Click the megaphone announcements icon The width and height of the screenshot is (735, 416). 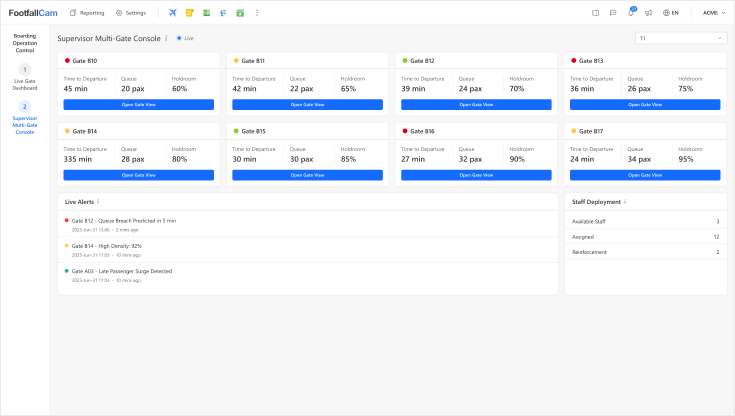coord(648,13)
